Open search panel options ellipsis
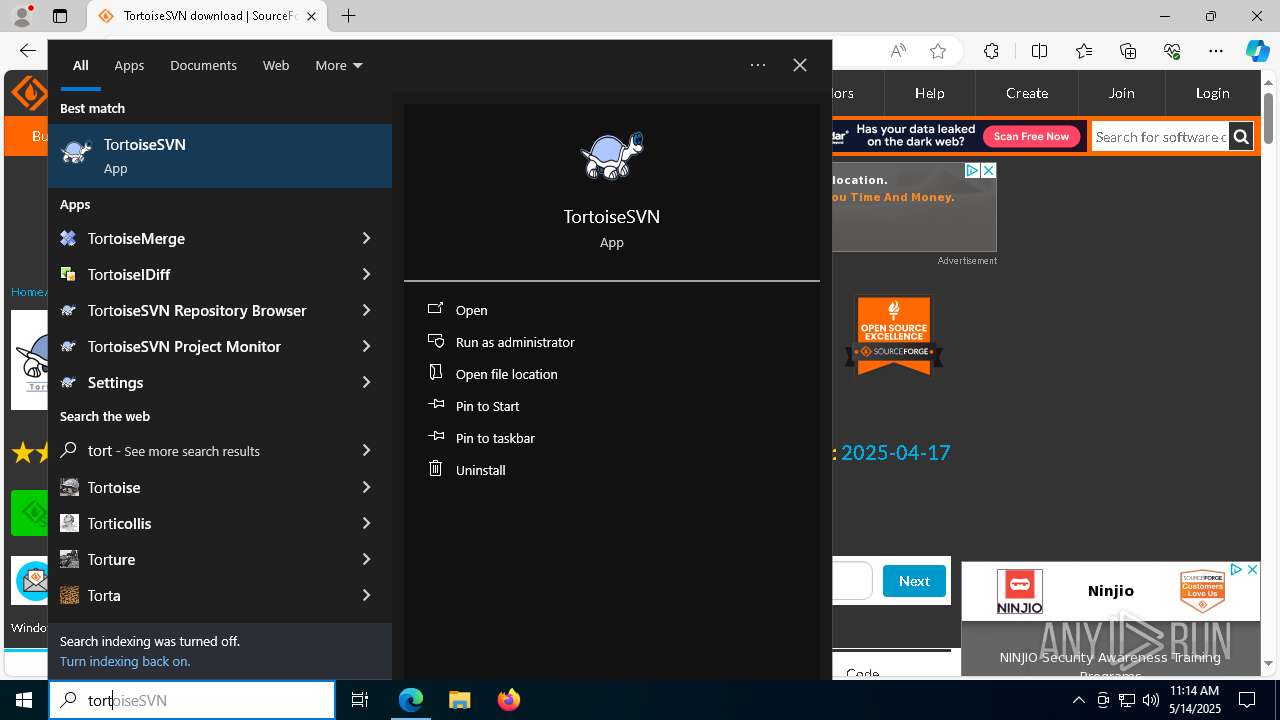Screen dimensions: 1280x720 tap(758, 65)
